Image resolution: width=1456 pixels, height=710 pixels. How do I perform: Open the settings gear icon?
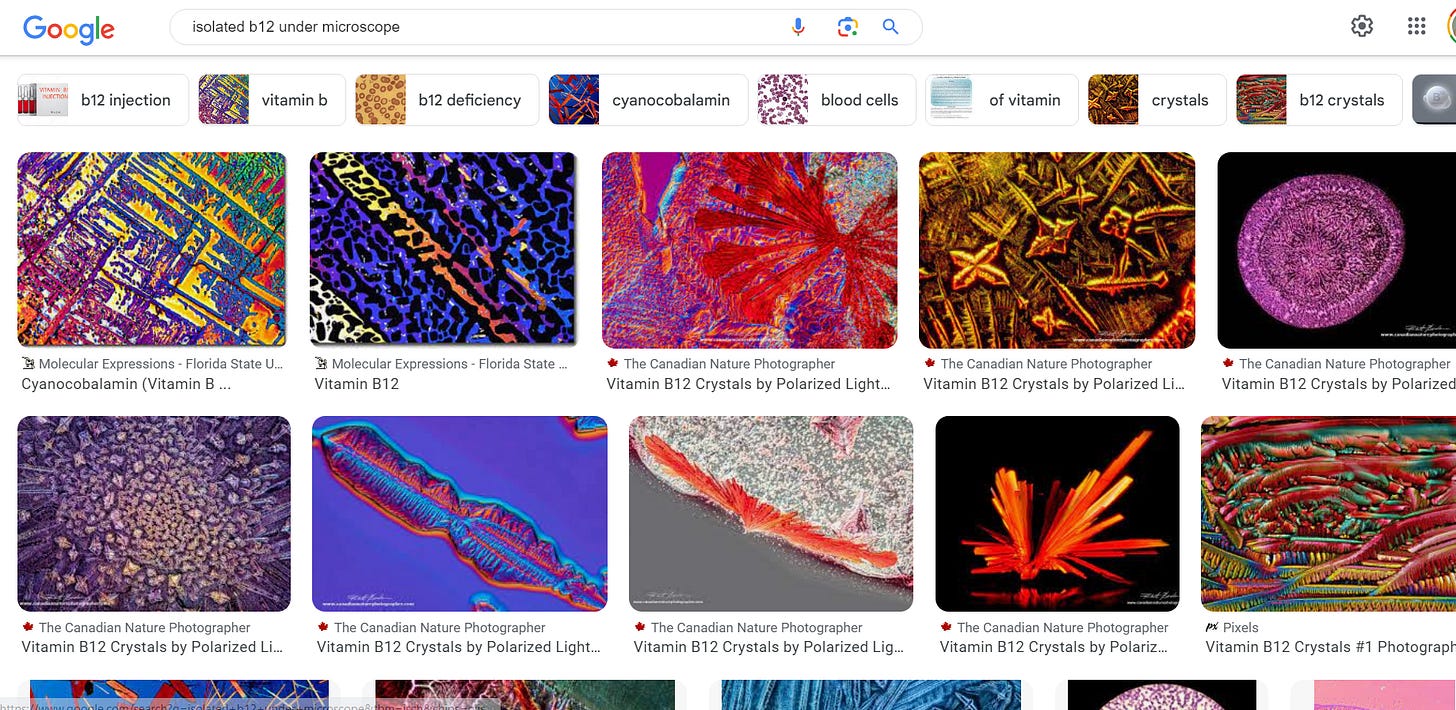pos(1361,27)
